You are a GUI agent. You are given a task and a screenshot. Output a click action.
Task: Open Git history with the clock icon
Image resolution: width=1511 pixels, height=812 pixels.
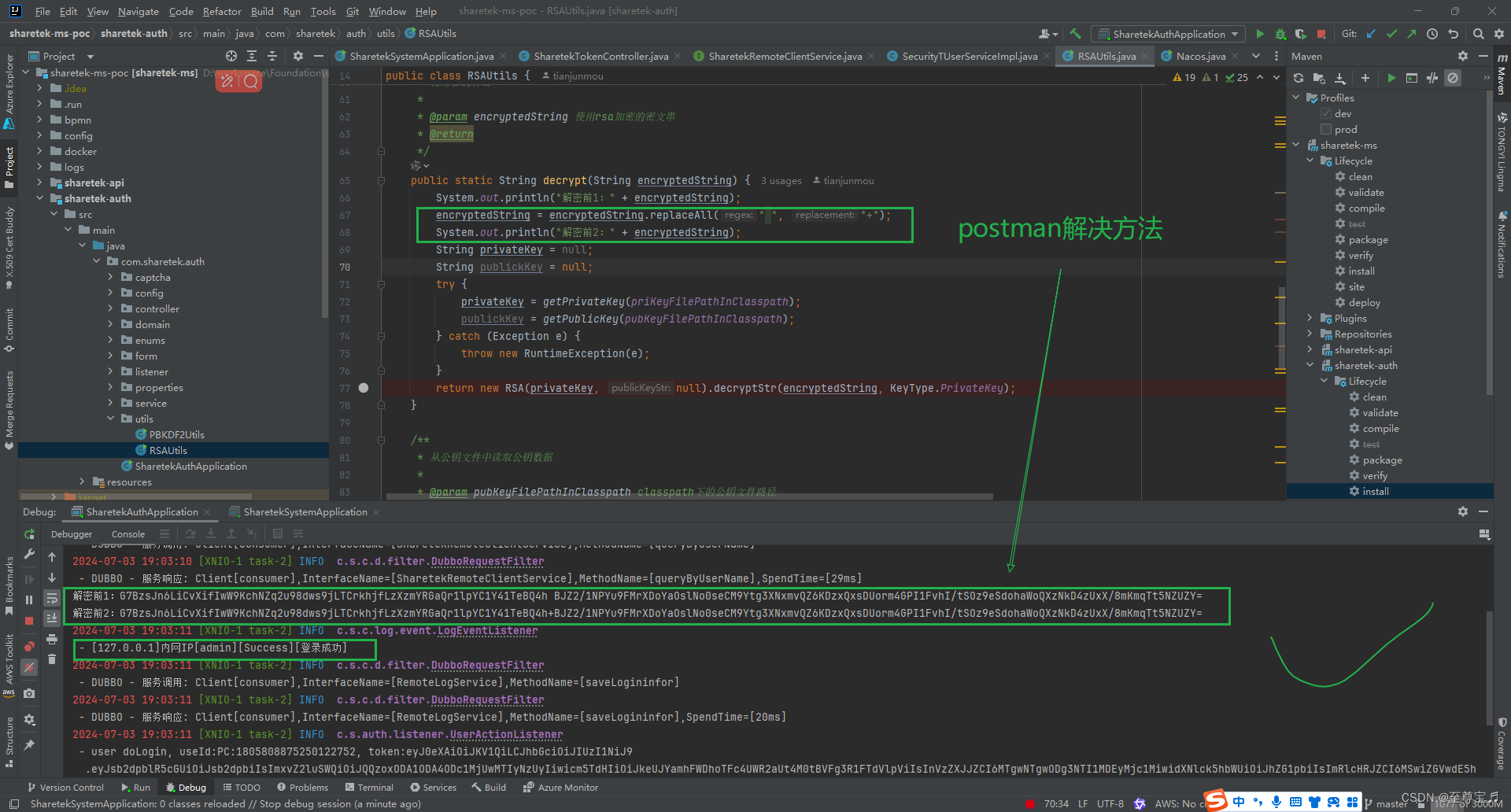(1432, 34)
